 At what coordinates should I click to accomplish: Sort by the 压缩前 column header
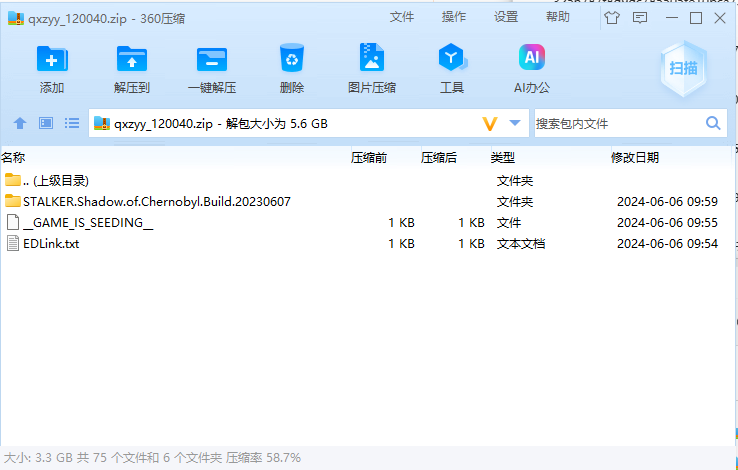pos(369,158)
